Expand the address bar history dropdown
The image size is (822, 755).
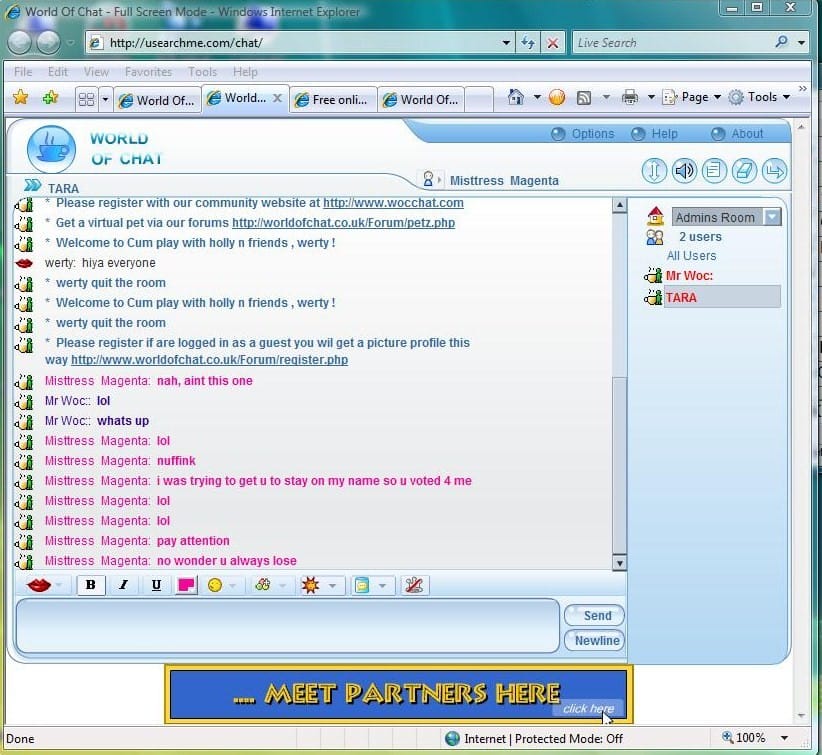506,42
